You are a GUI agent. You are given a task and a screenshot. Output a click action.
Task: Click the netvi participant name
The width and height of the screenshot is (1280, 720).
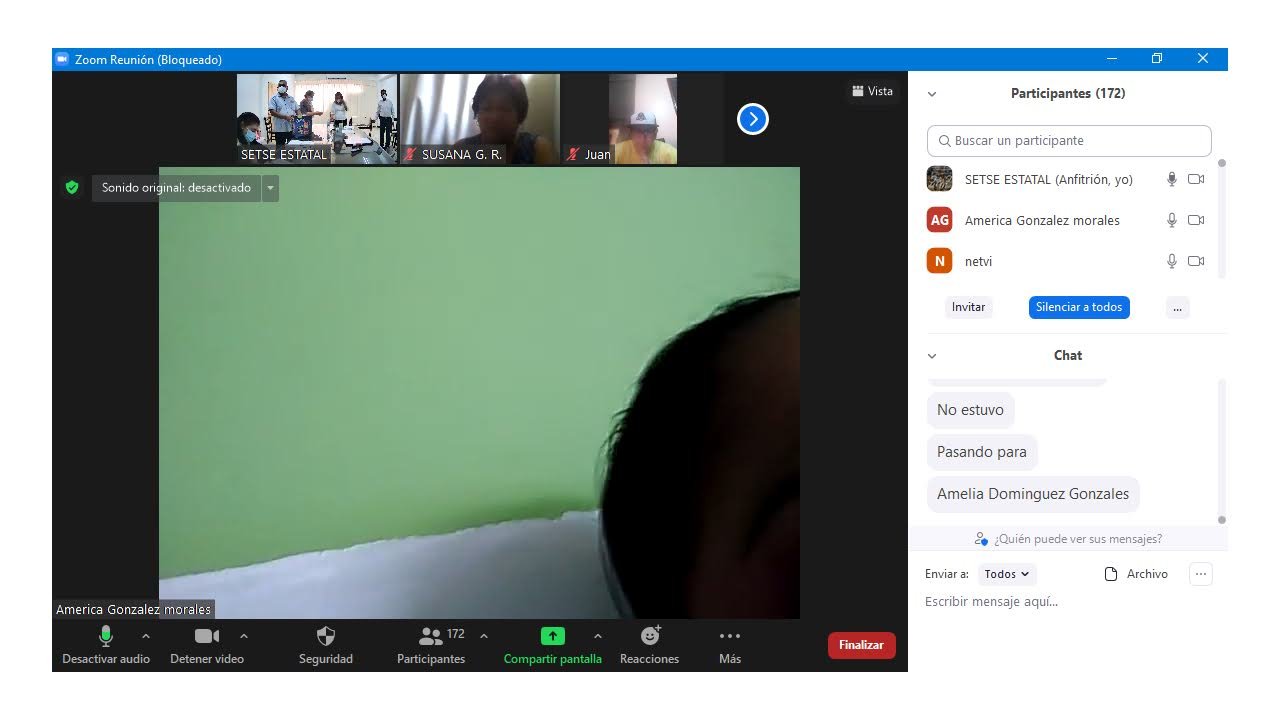coord(978,261)
